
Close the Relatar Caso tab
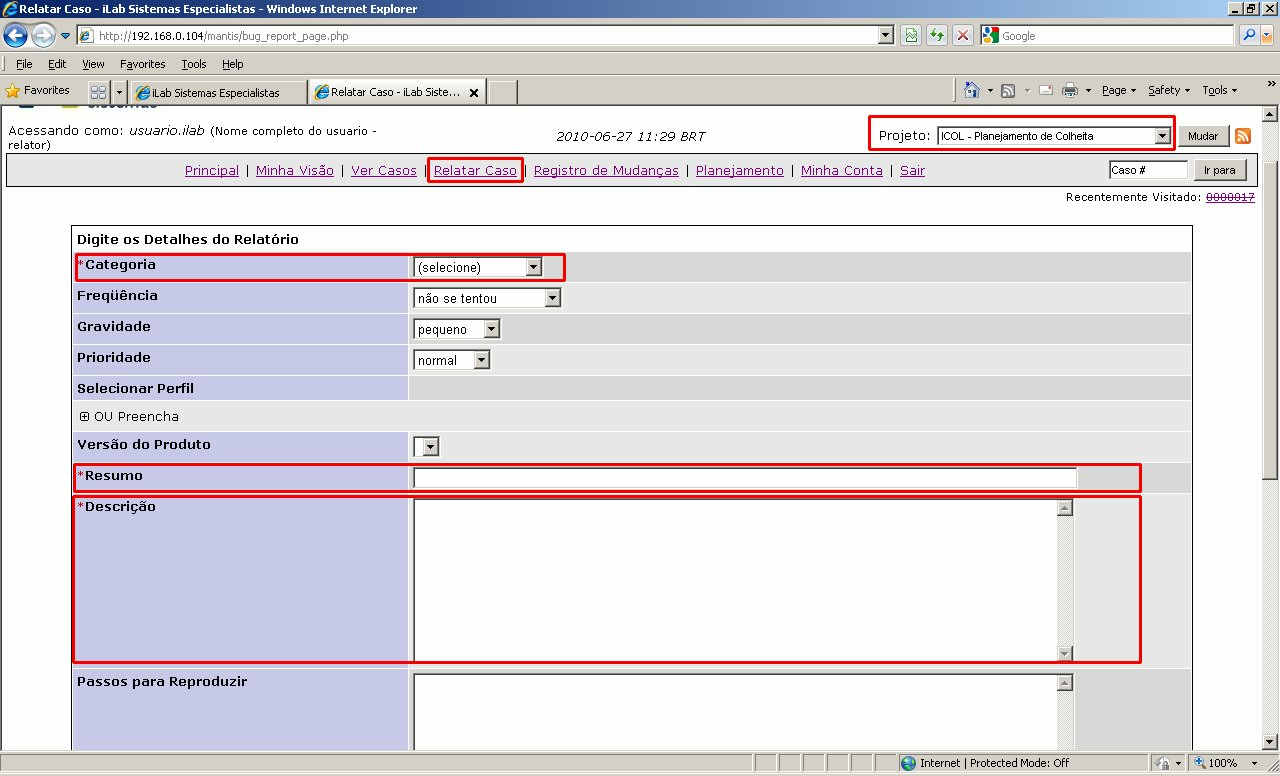click(x=474, y=92)
